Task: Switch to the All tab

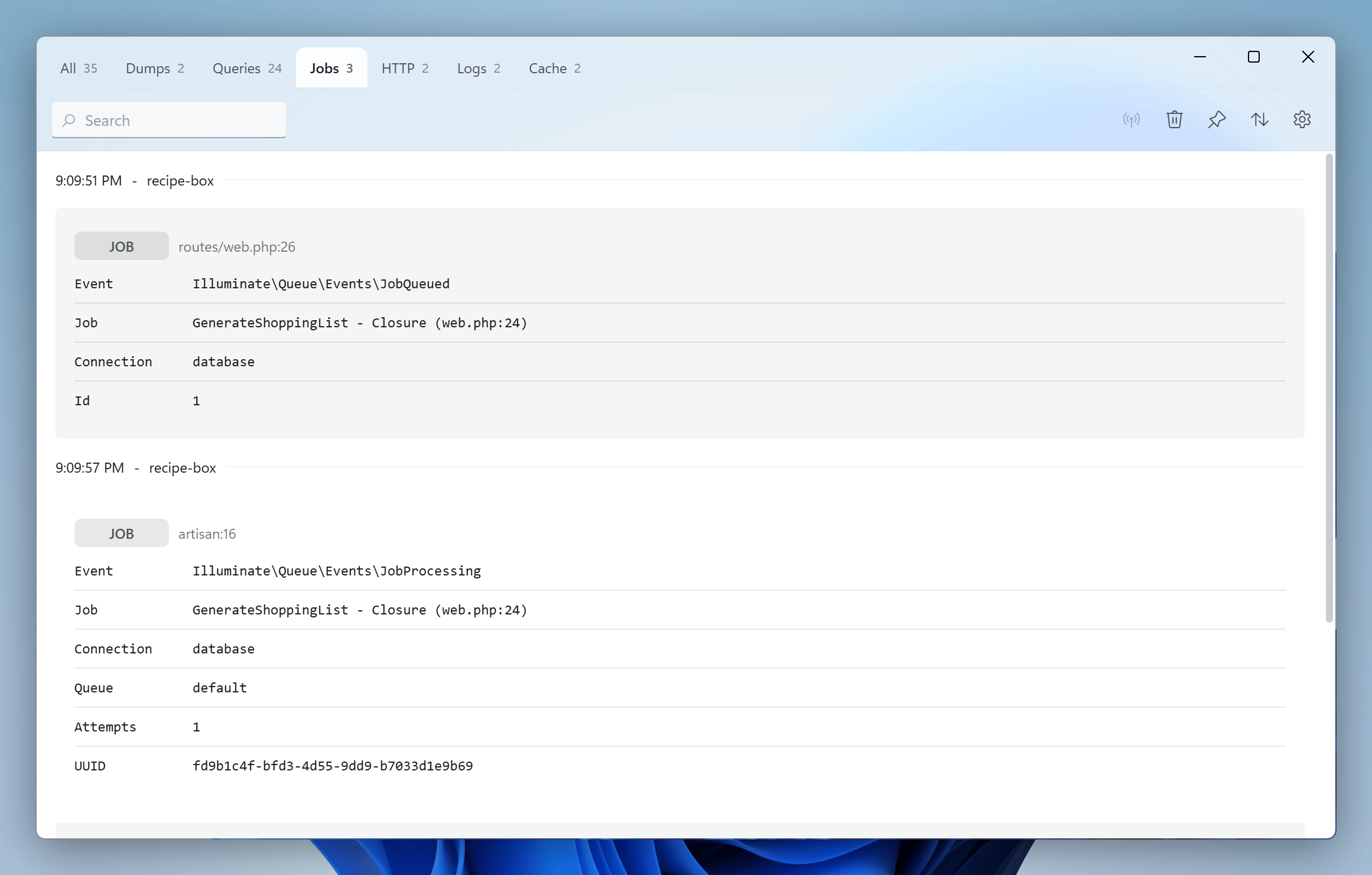Action: 79,69
